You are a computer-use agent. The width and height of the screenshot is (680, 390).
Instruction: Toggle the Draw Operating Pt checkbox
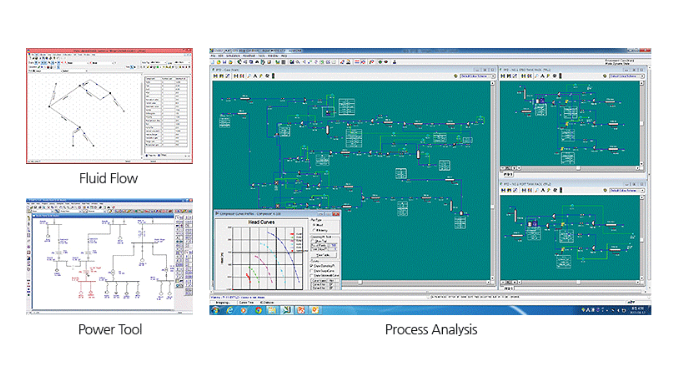pos(312,265)
